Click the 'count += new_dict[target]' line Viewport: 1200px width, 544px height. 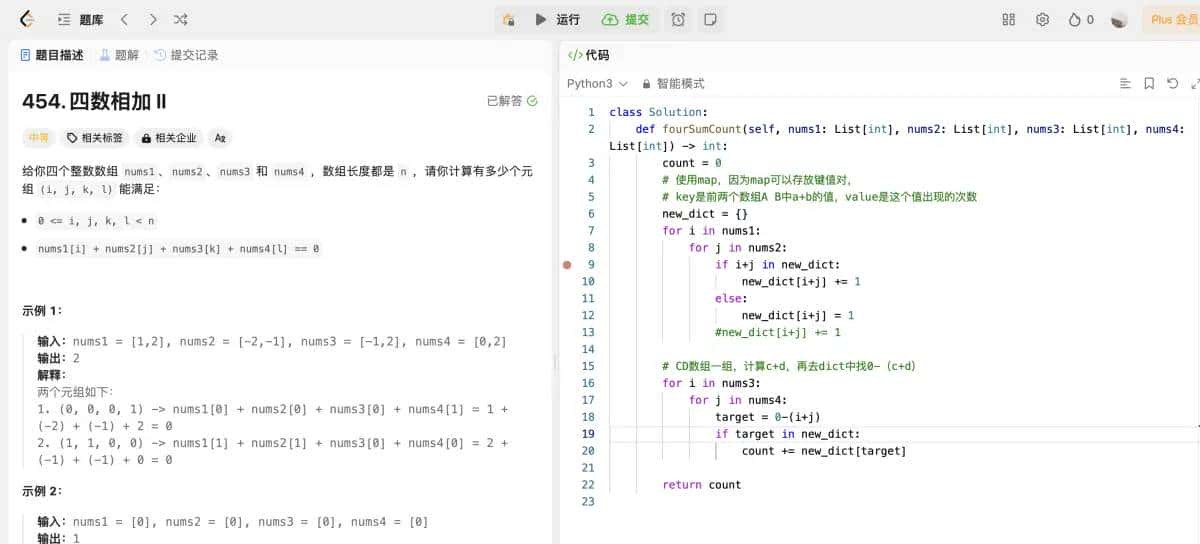[824, 451]
